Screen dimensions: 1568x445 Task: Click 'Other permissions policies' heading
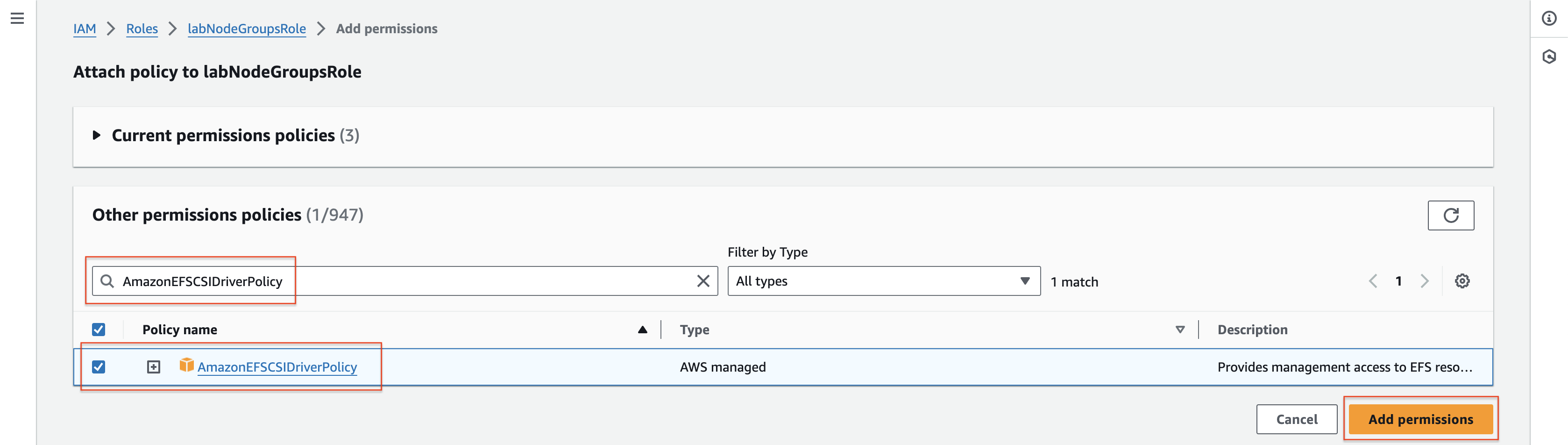point(197,215)
